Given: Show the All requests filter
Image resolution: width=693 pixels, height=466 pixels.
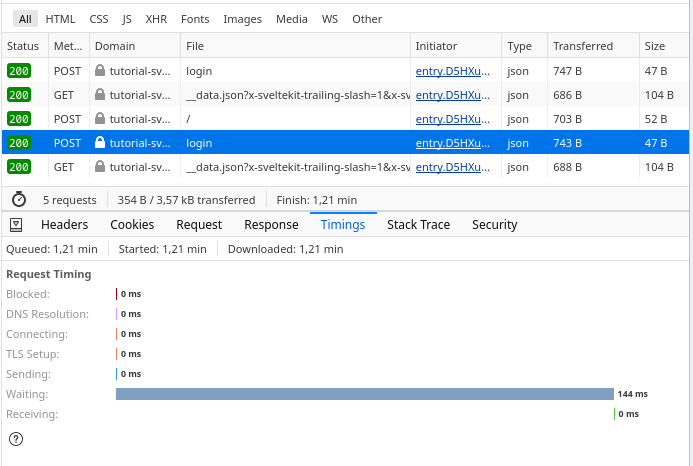Looking at the screenshot, I should tap(25, 19).
